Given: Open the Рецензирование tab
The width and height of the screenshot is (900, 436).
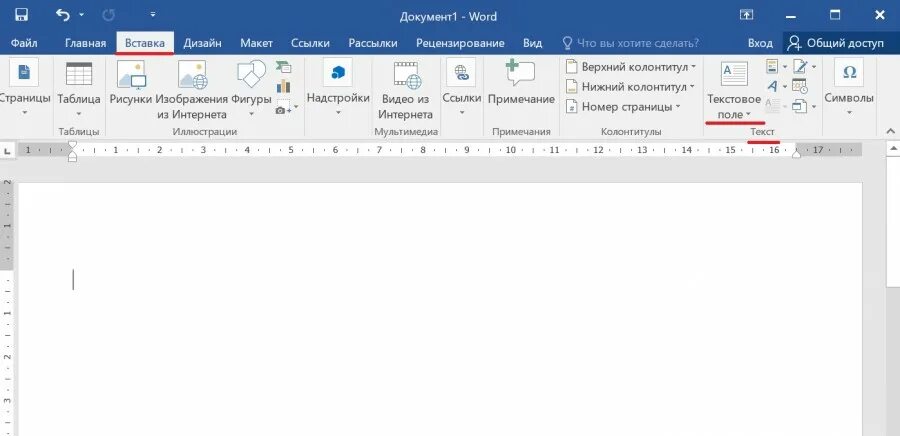Looking at the screenshot, I should click(x=460, y=43).
